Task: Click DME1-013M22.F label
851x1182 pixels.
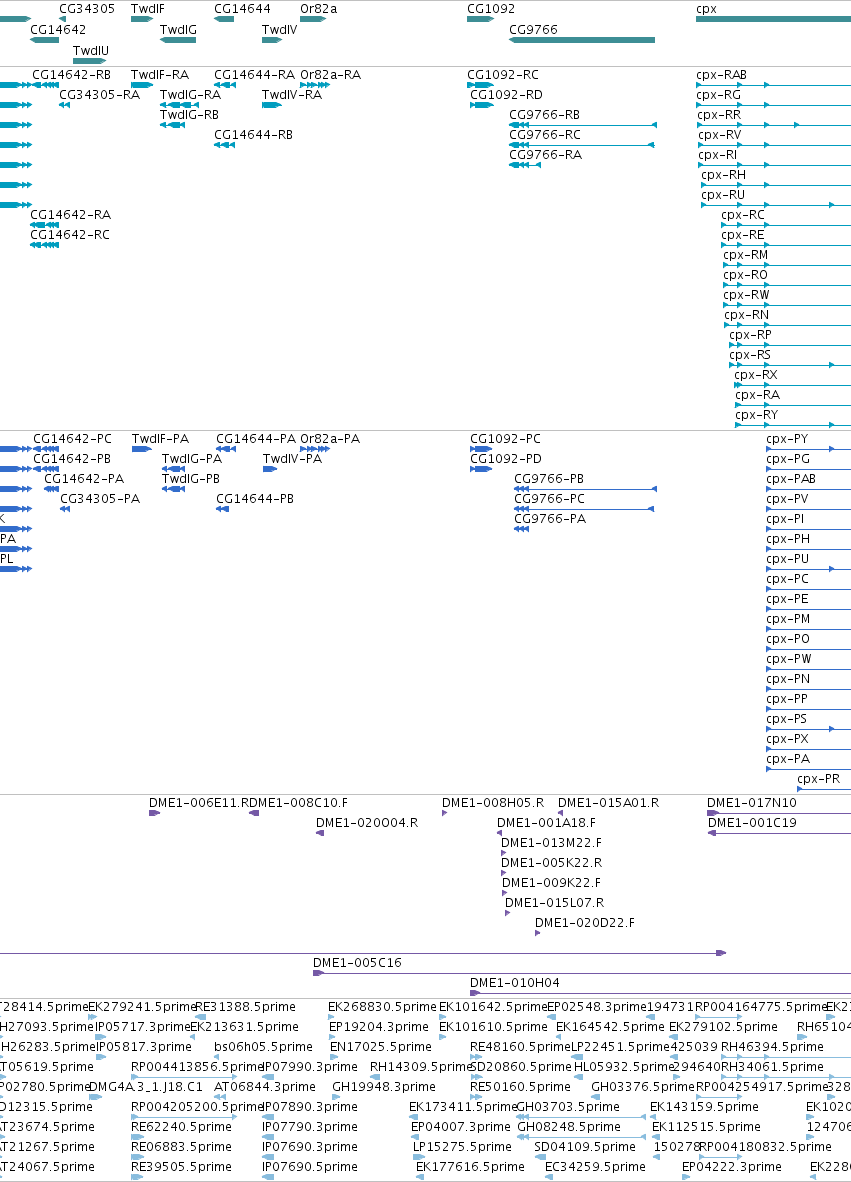Action: (551, 843)
